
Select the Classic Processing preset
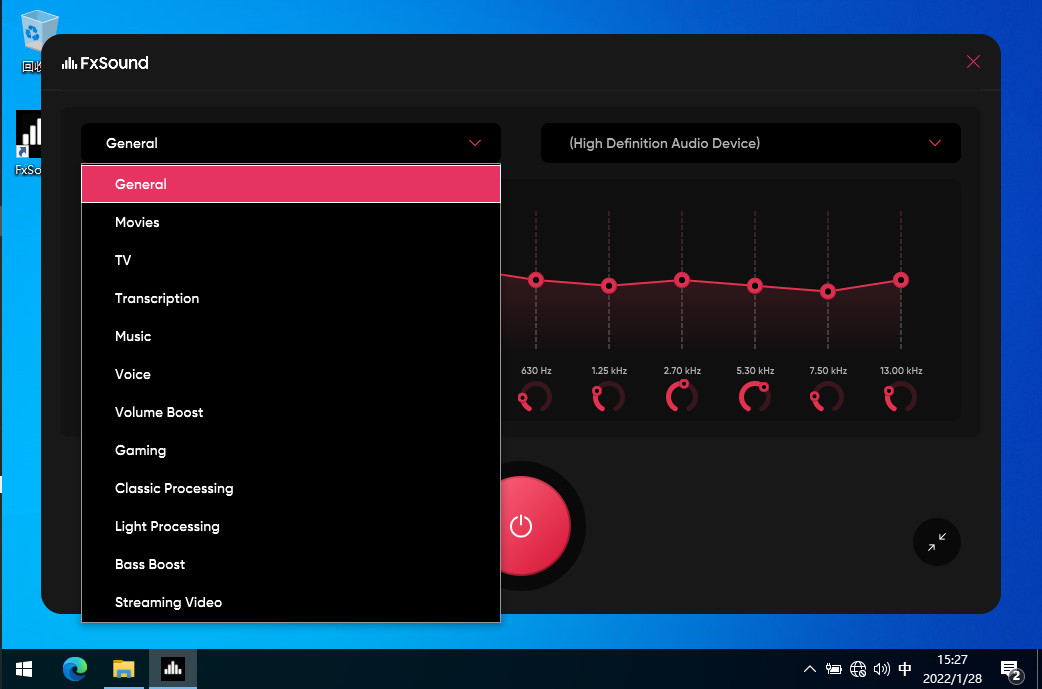[x=290, y=488]
